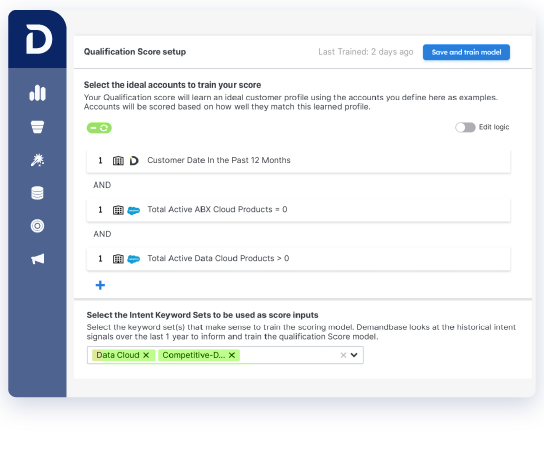Click building icon in ABX Cloud Products row
Image resolution: width=544 pixels, height=451 pixels.
(x=118, y=210)
